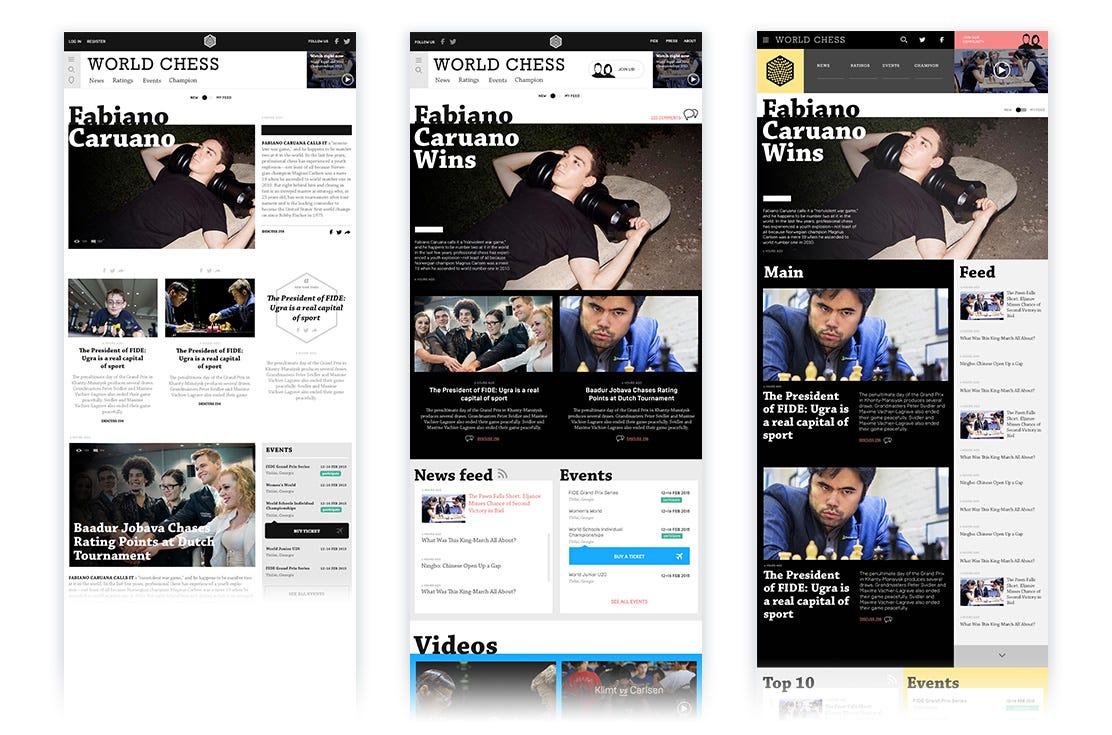Select Champion in the middle mockup navigation
The image size is (1112, 735).
coord(529,80)
